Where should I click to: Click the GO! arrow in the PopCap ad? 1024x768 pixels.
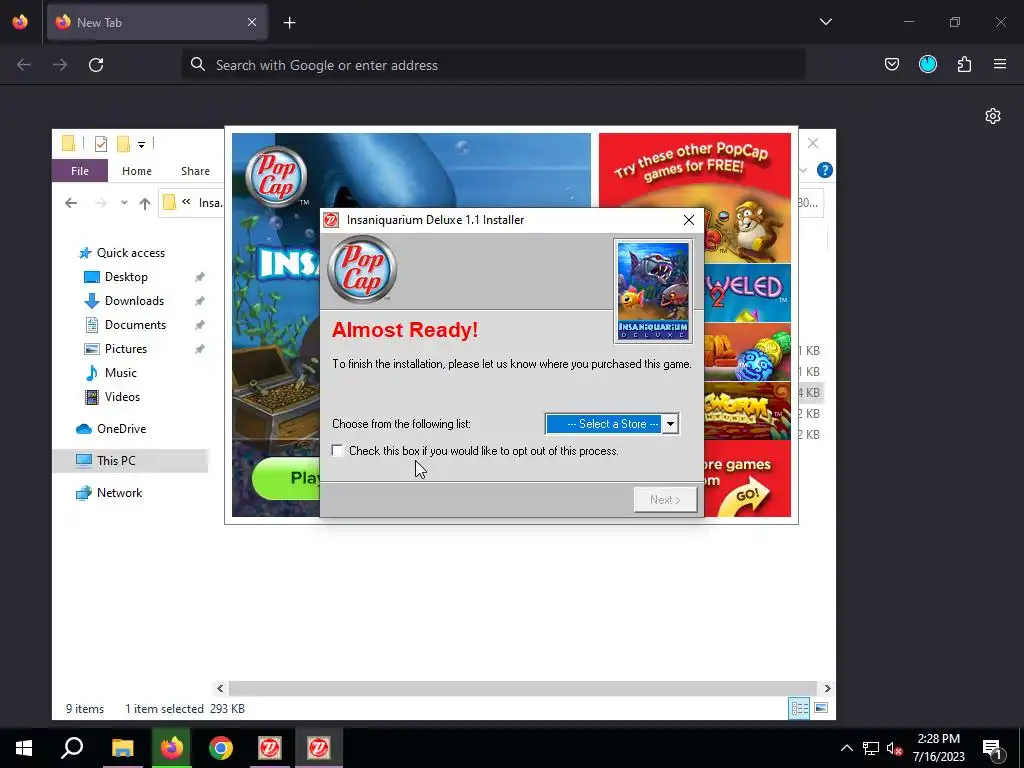tap(746, 496)
